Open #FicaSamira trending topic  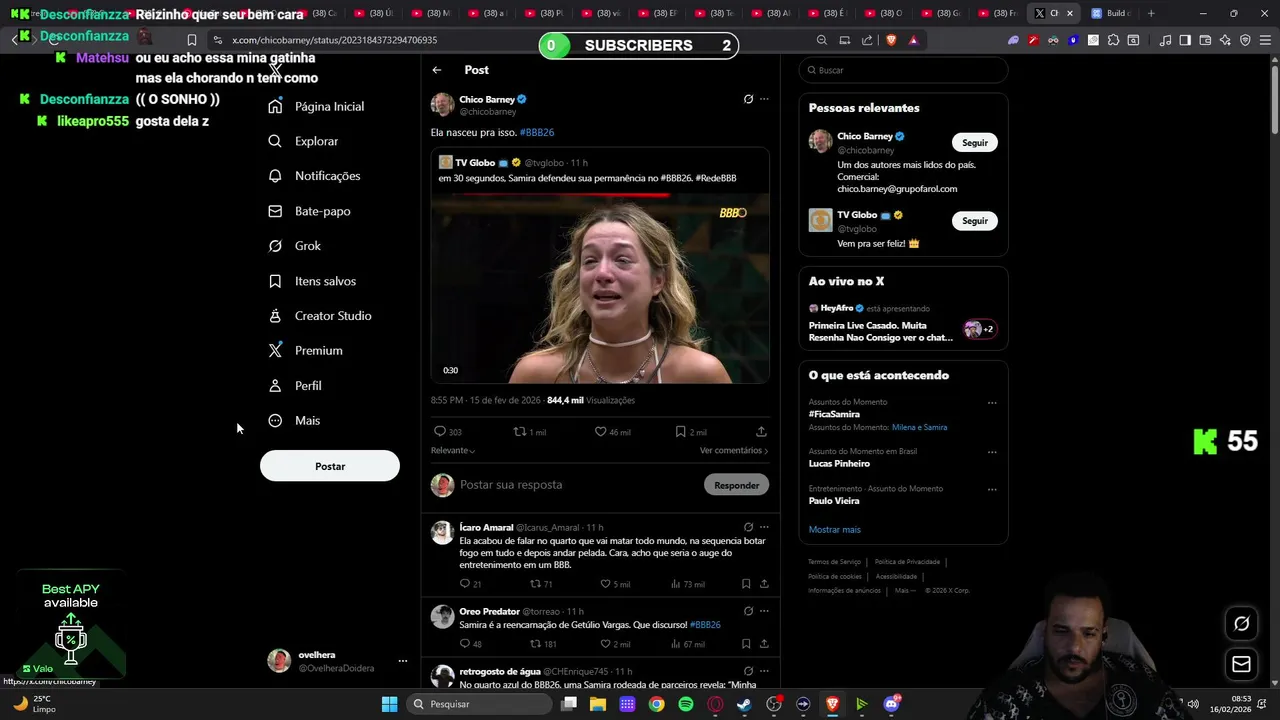[x=834, y=414]
